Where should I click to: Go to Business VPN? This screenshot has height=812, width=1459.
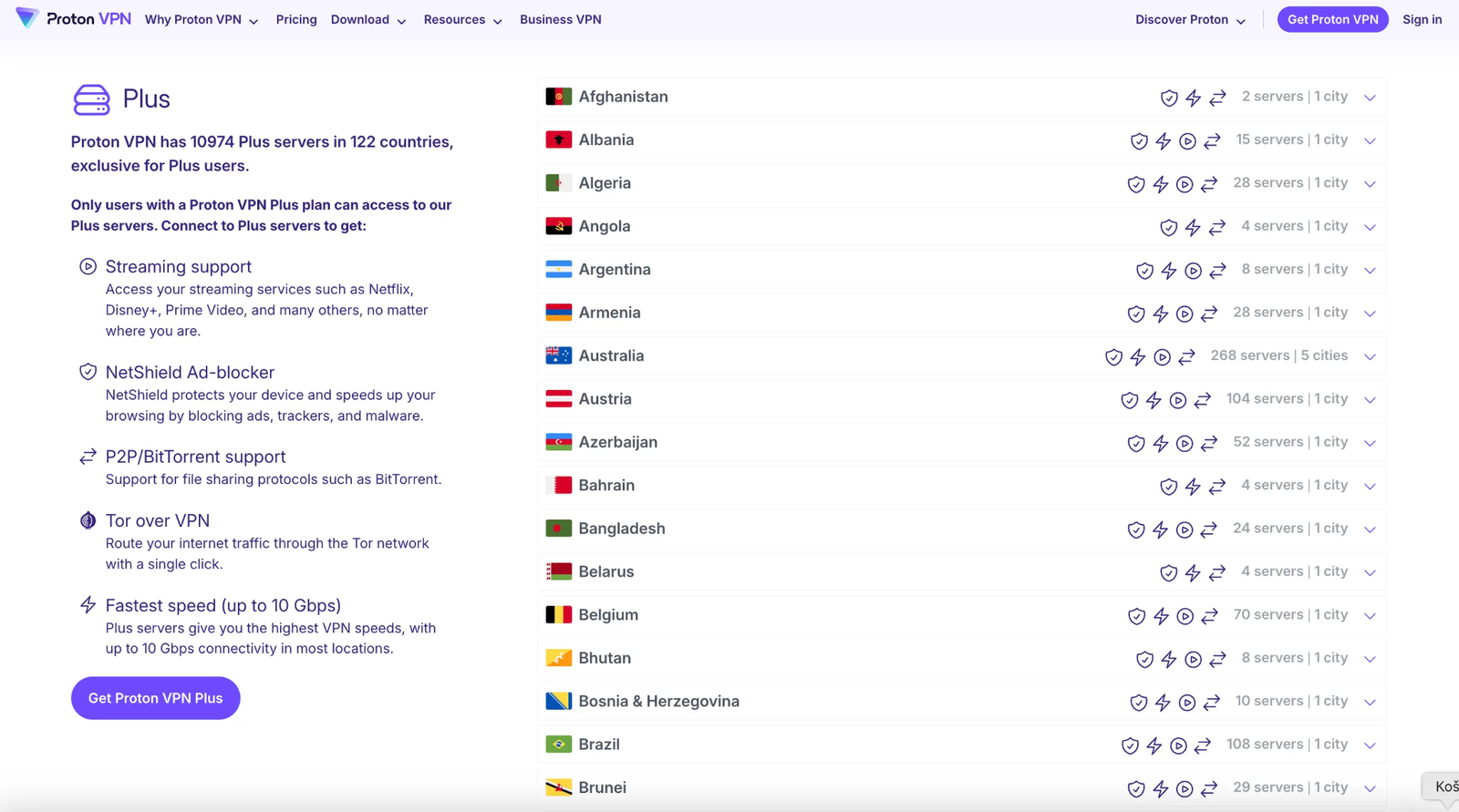coord(561,19)
